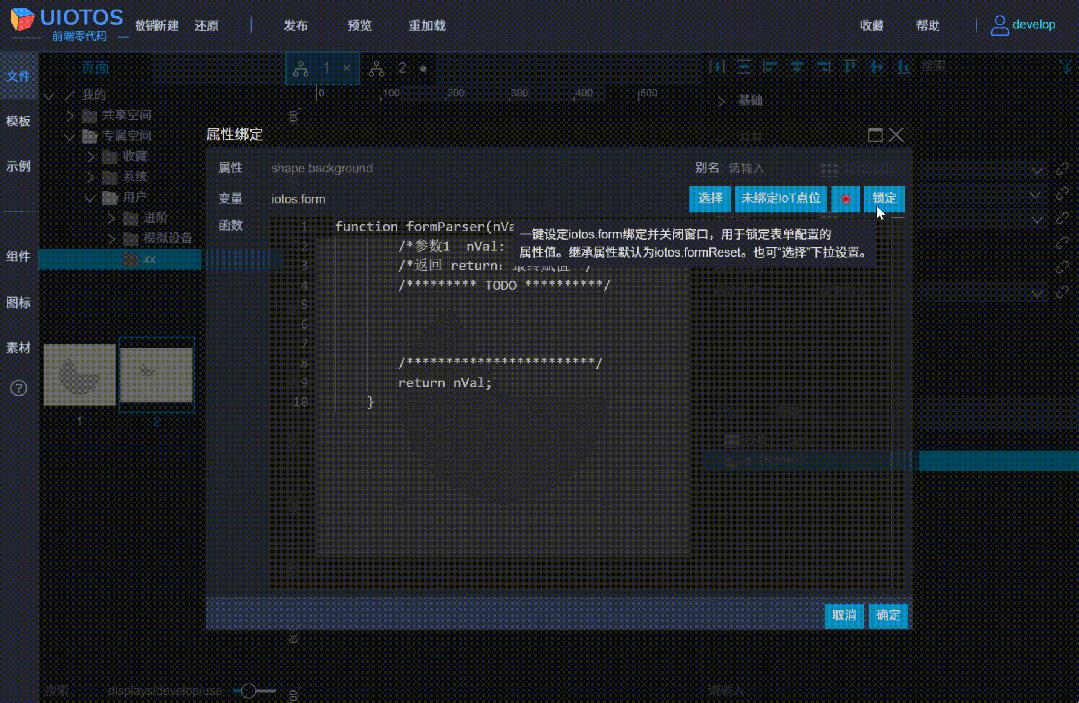Viewport: 1079px width, 703px height.
Task: Click the 未绑定IoT点位 status badge
Action: [781, 198]
